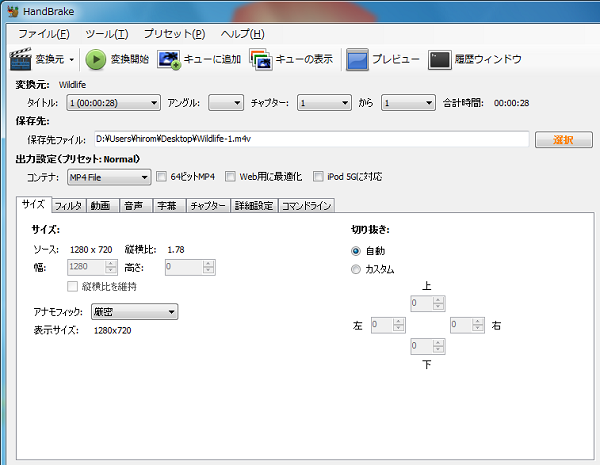Enable the iPod 5Gに対応 checkbox
Viewport: 600px width, 465px height.
coord(318,176)
